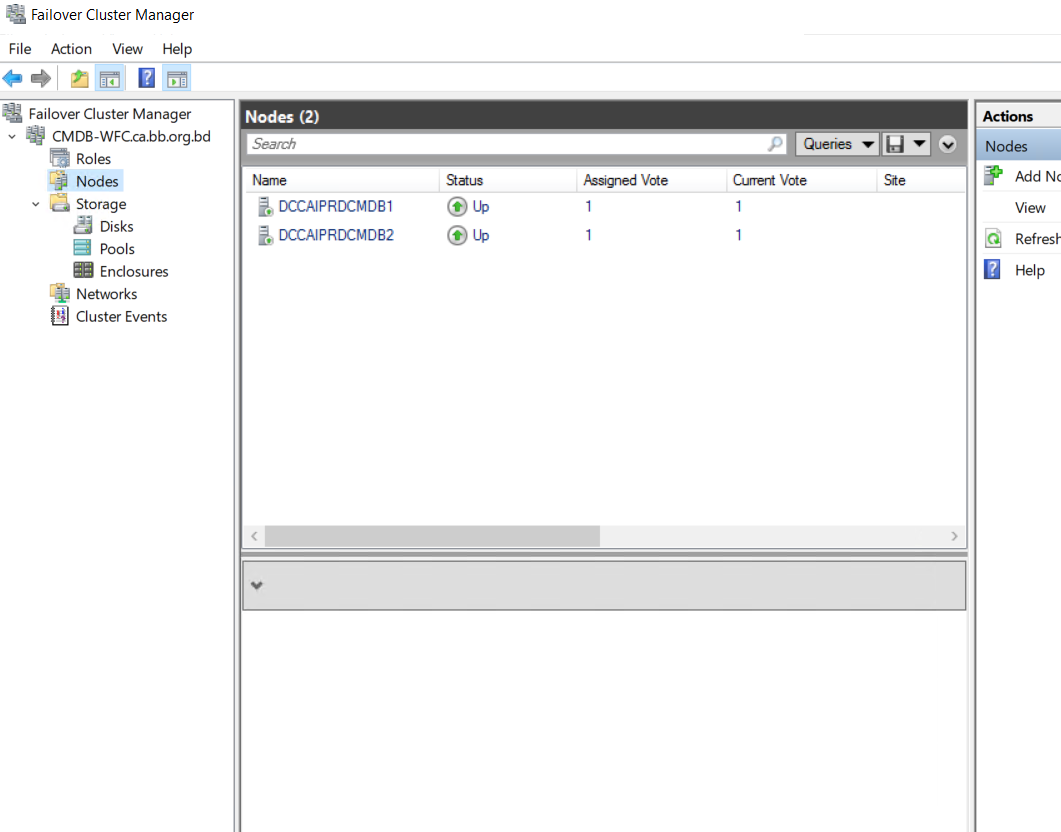Open the Action menu
This screenshot has height=832, width=1061.
[71, 49]
